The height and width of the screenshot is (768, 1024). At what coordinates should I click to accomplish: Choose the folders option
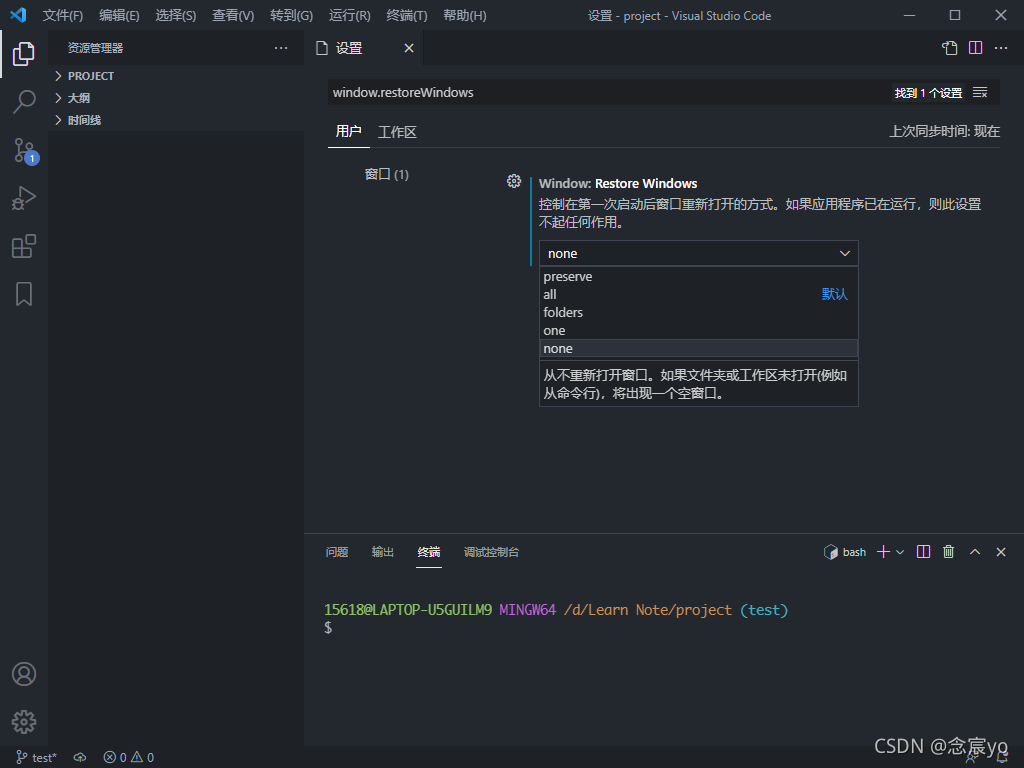699,313
